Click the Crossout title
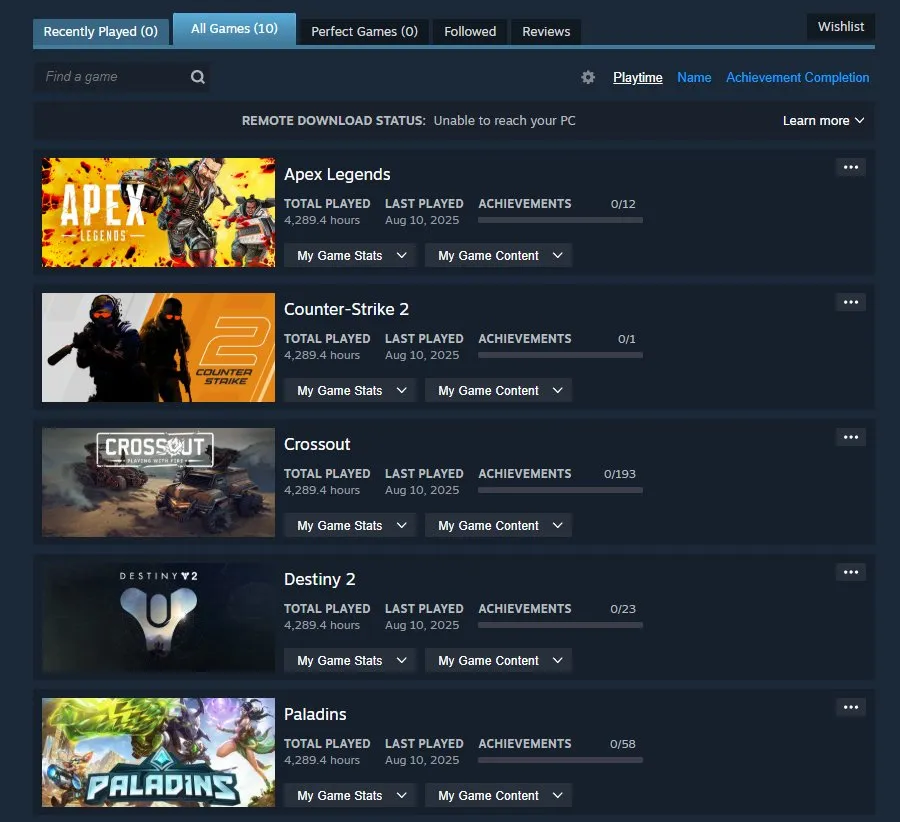The width and height of the screenshot is (900, 822). pyautogui.click(x=317, y=444)
